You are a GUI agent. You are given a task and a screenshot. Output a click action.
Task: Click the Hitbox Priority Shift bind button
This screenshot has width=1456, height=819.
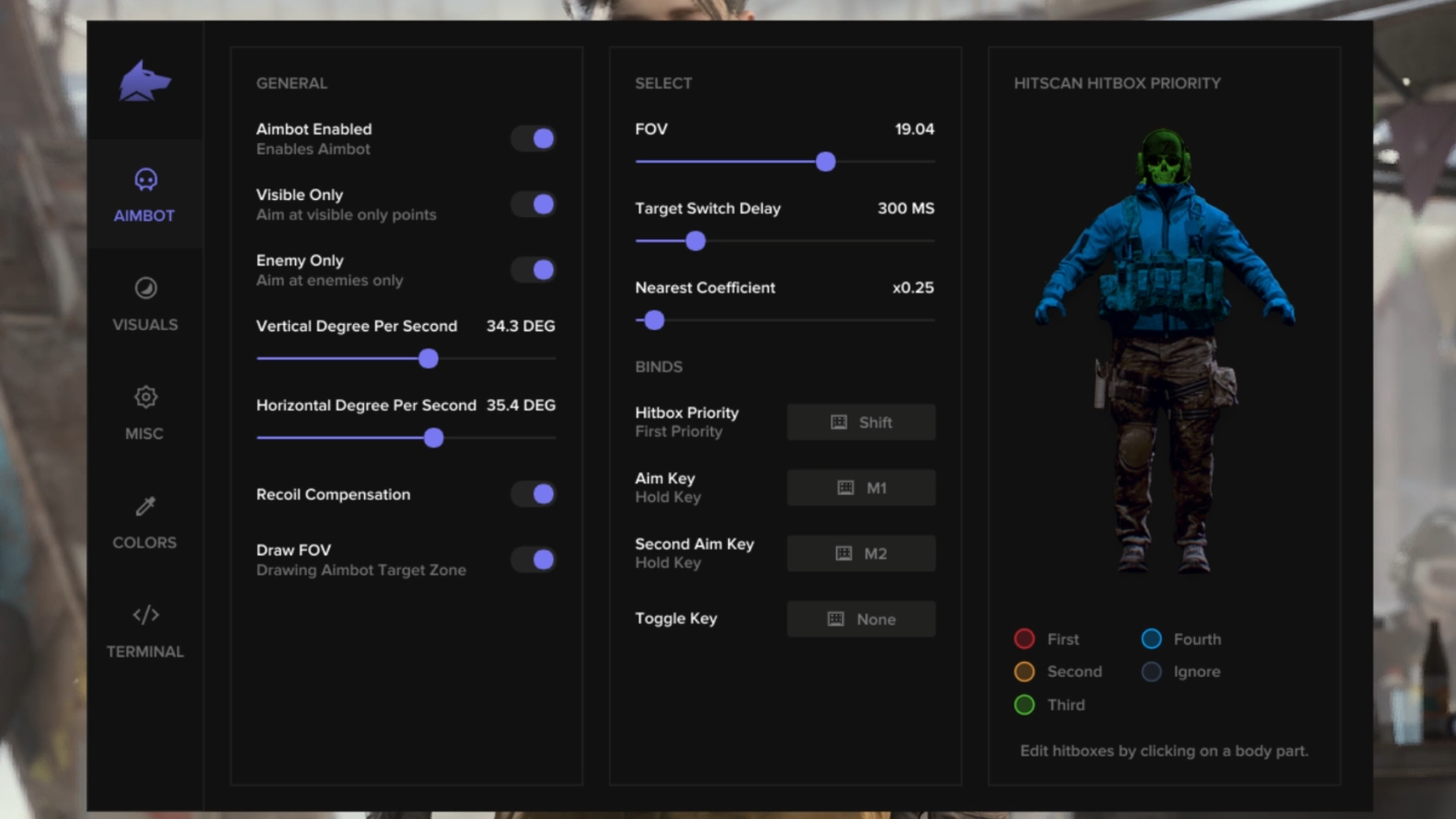coord(860,422)
